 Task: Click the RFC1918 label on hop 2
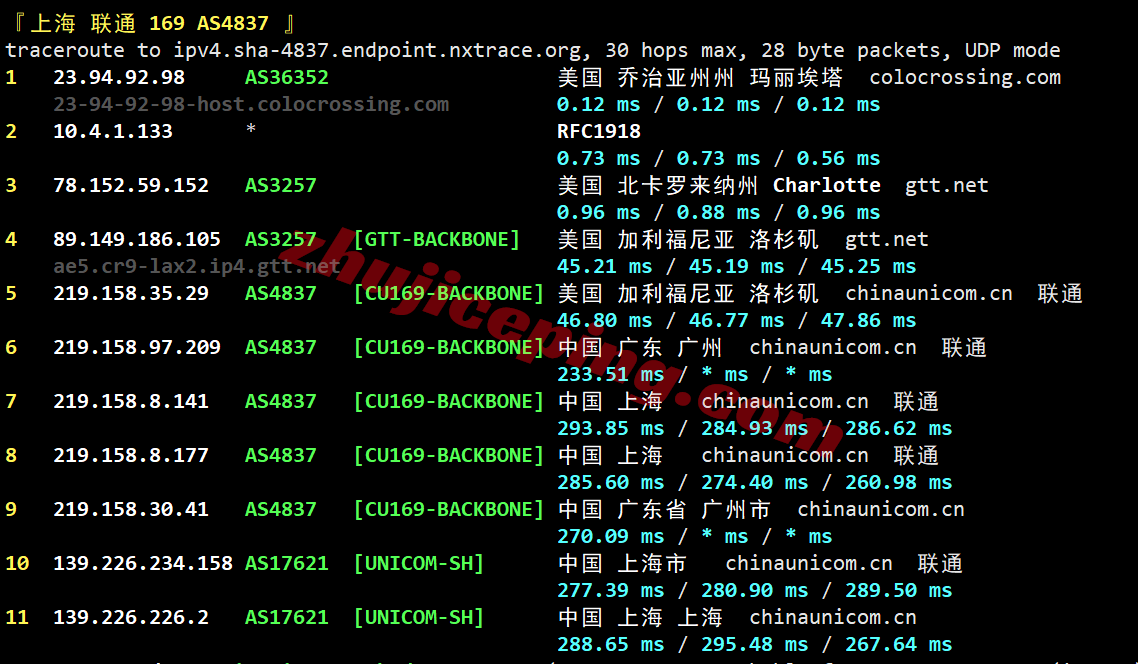pyautogui.click(x=599, y=131)
